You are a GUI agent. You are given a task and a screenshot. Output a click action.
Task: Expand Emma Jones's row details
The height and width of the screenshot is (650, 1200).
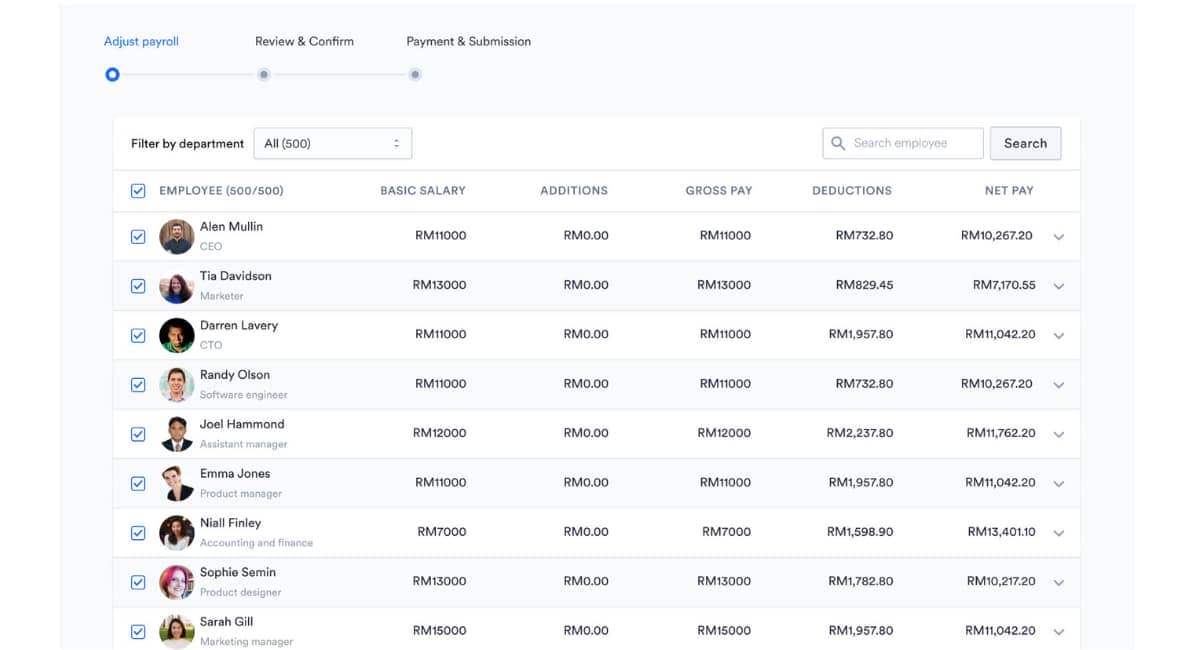1058,483
